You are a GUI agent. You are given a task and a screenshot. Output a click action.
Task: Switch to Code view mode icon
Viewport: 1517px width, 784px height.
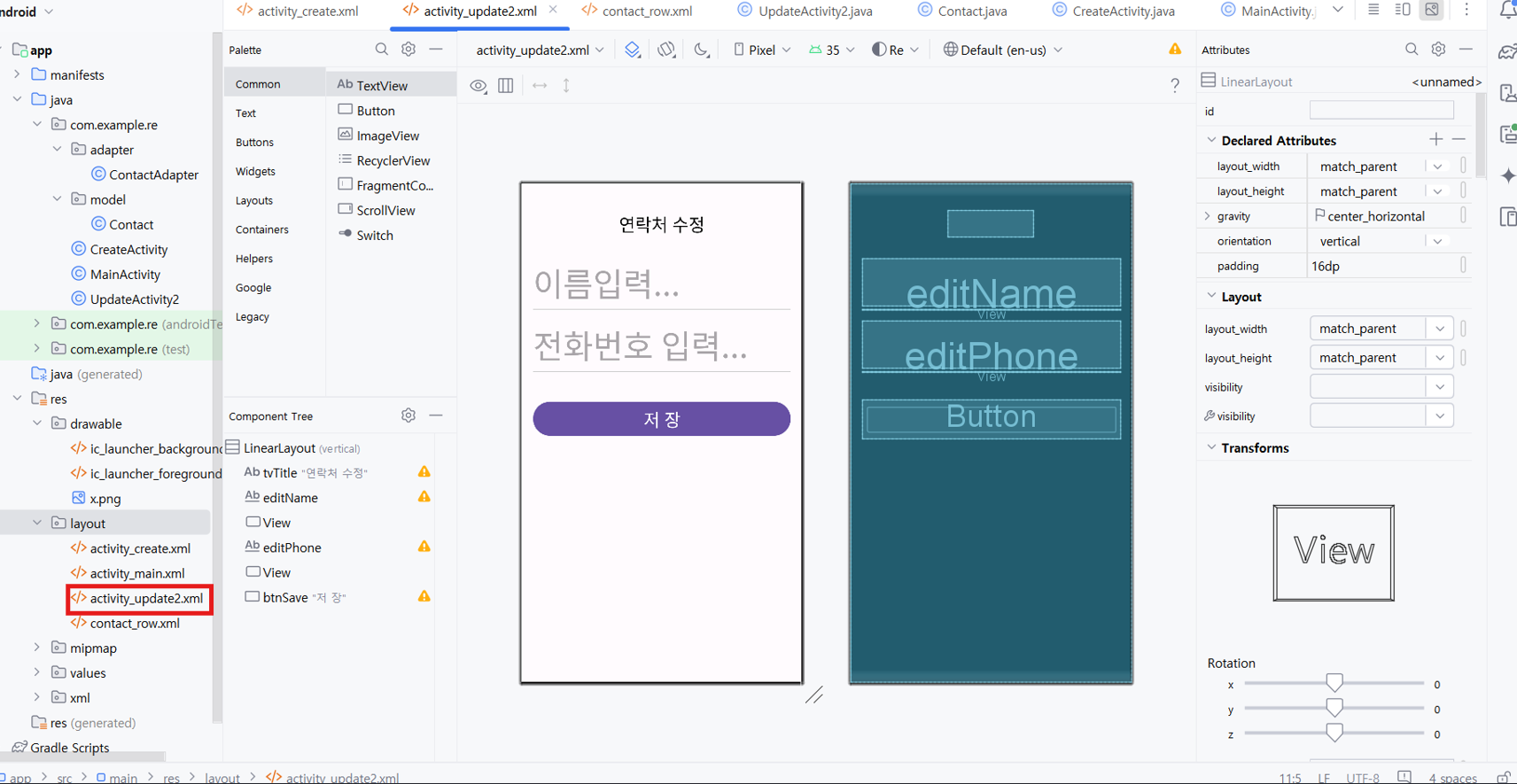coord(1373,10)
